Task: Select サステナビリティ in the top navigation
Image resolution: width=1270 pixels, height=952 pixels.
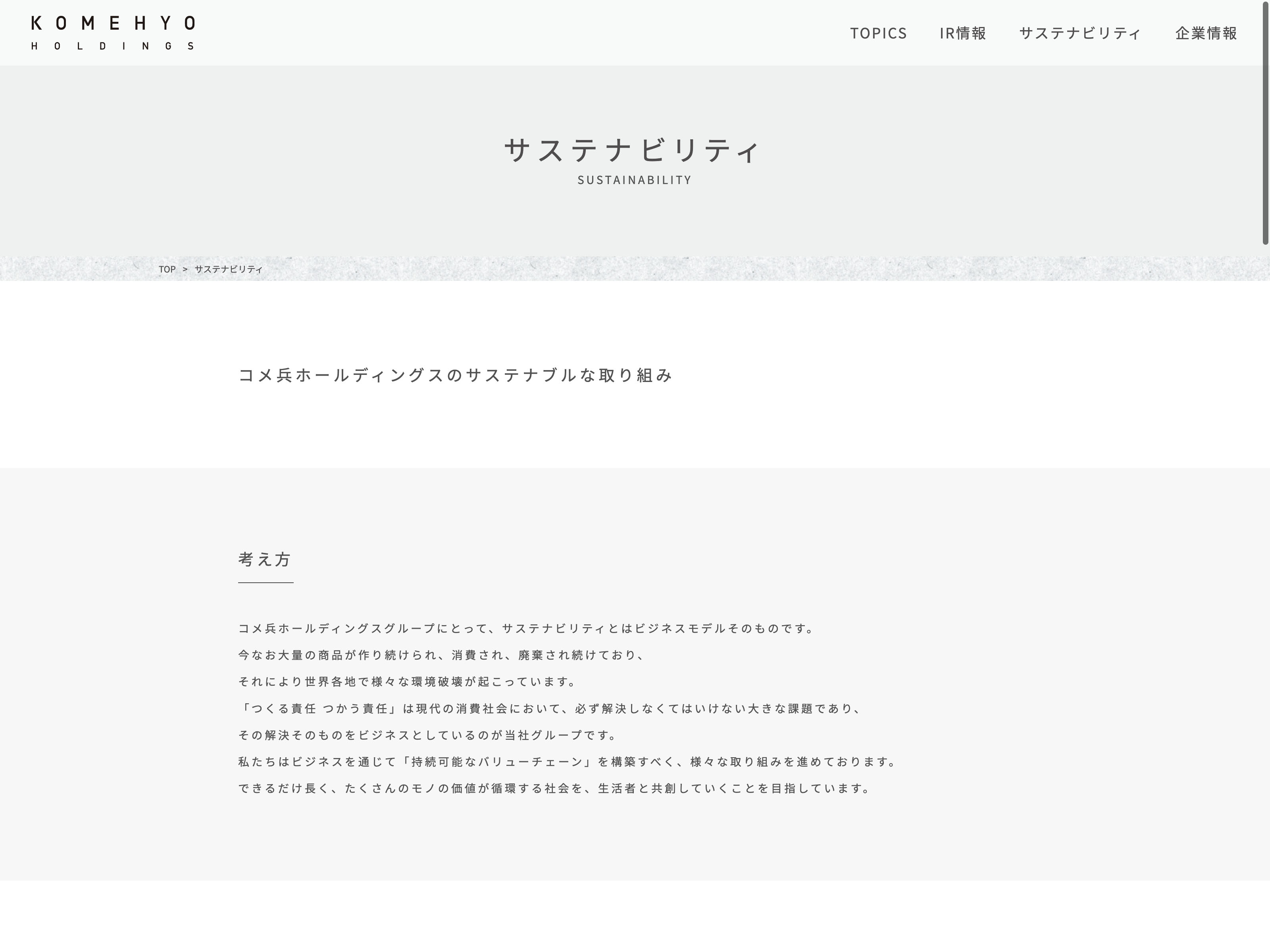Action: [1080, 33]
